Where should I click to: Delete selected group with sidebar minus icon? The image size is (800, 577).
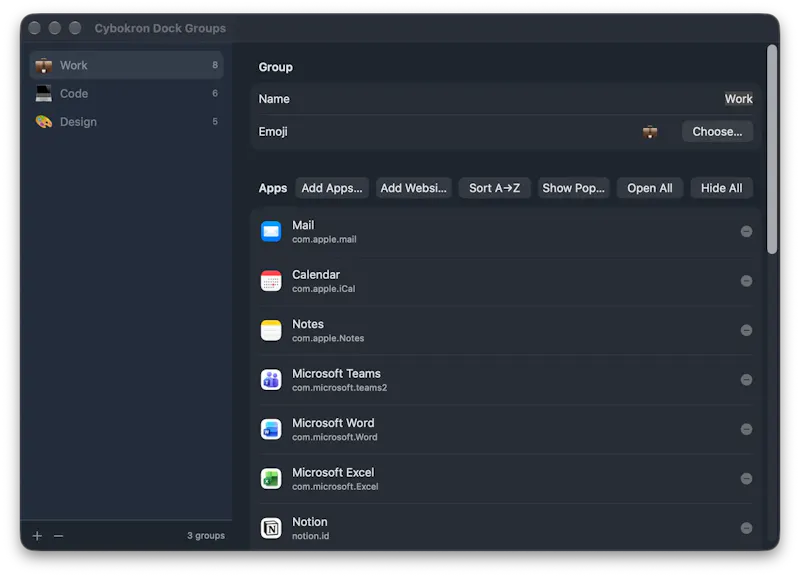pyautogui.click(x=59, y=536)
